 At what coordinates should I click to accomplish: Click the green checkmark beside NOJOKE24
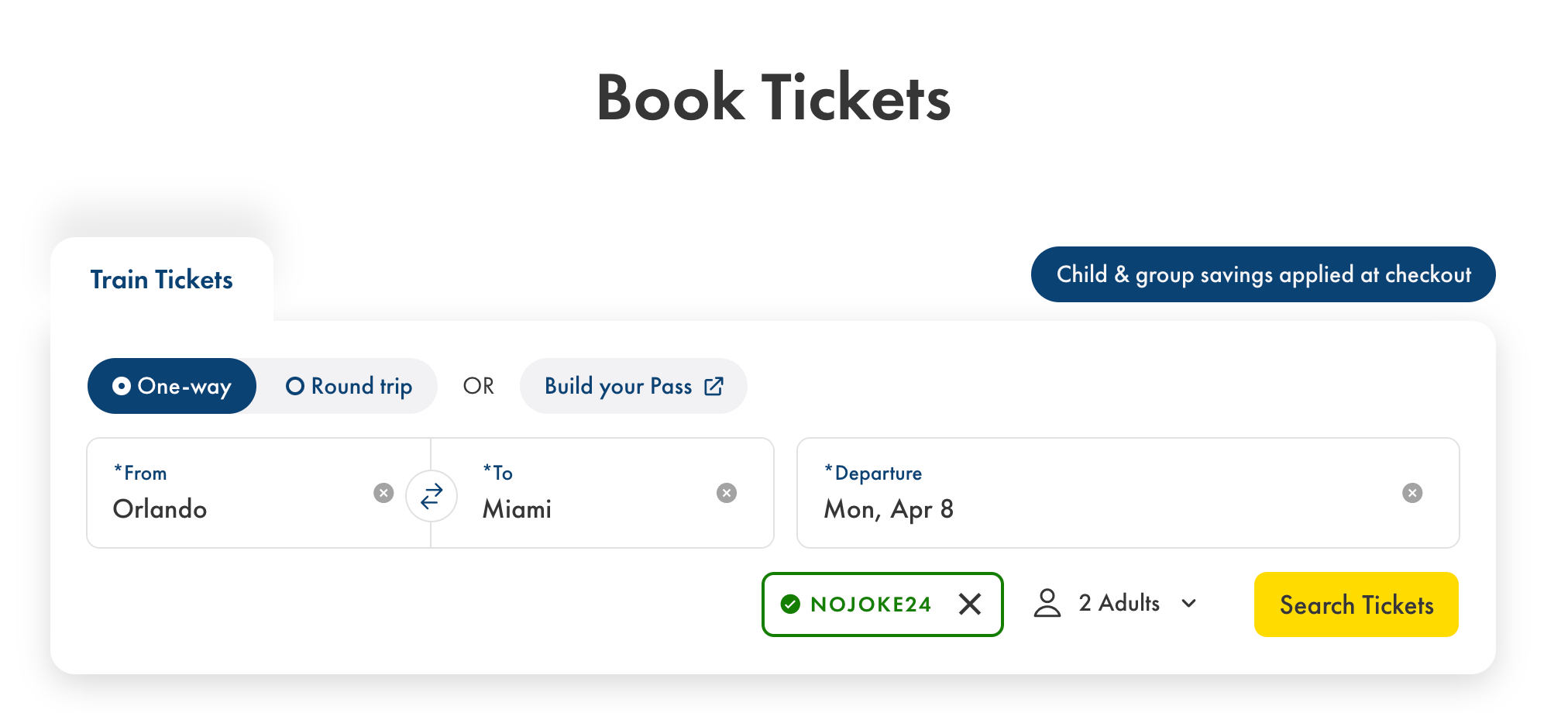click(790, 604)
